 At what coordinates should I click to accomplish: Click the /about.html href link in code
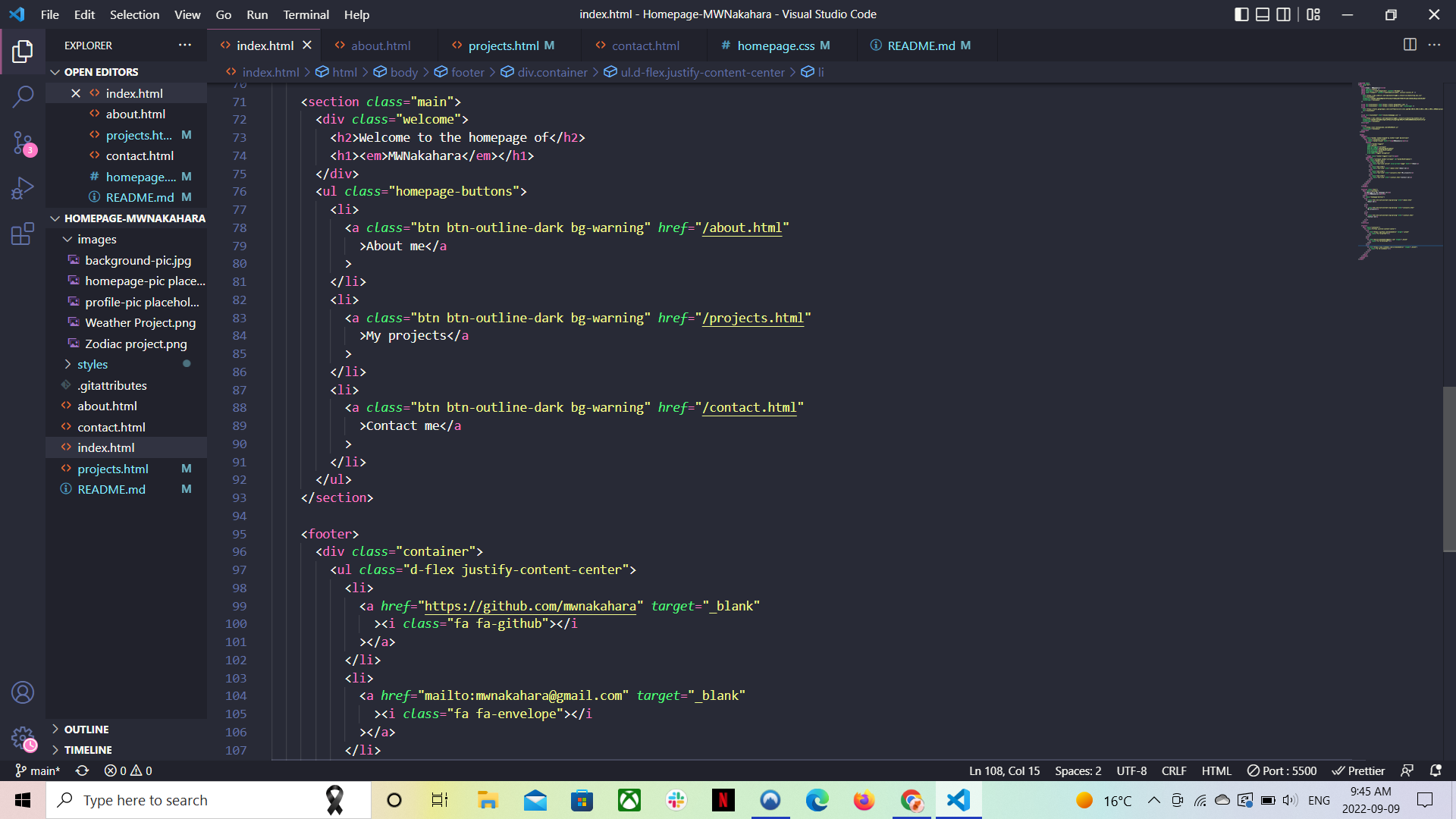742,227
